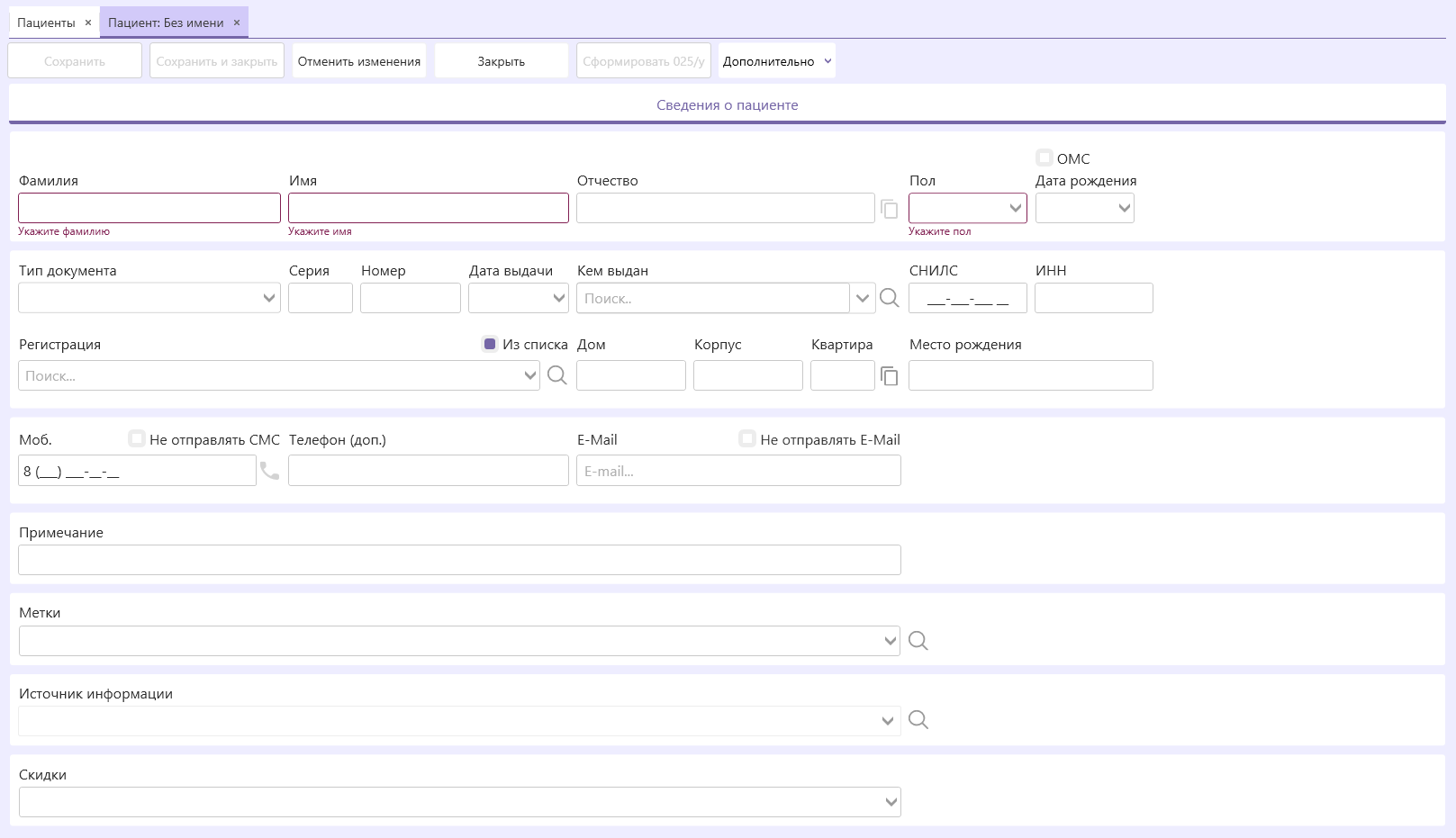
Task: Check Не отправлять СМС
Action: tap(137, 439)
